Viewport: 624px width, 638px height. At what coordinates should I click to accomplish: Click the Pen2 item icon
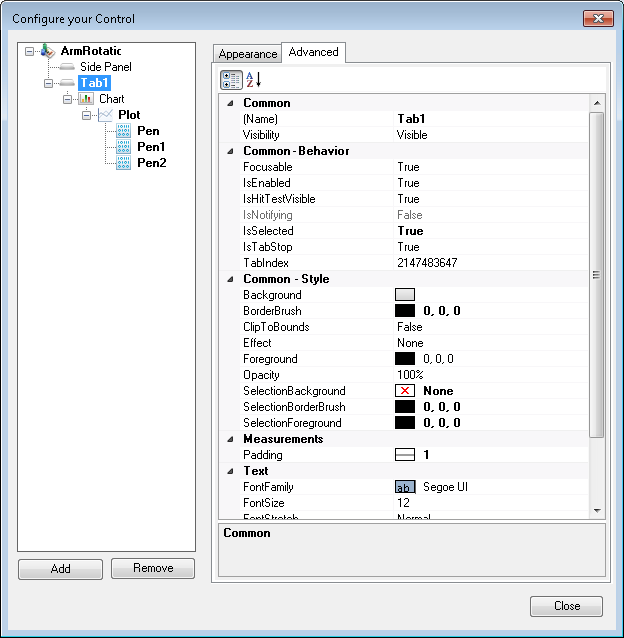[x=124, y=163]
